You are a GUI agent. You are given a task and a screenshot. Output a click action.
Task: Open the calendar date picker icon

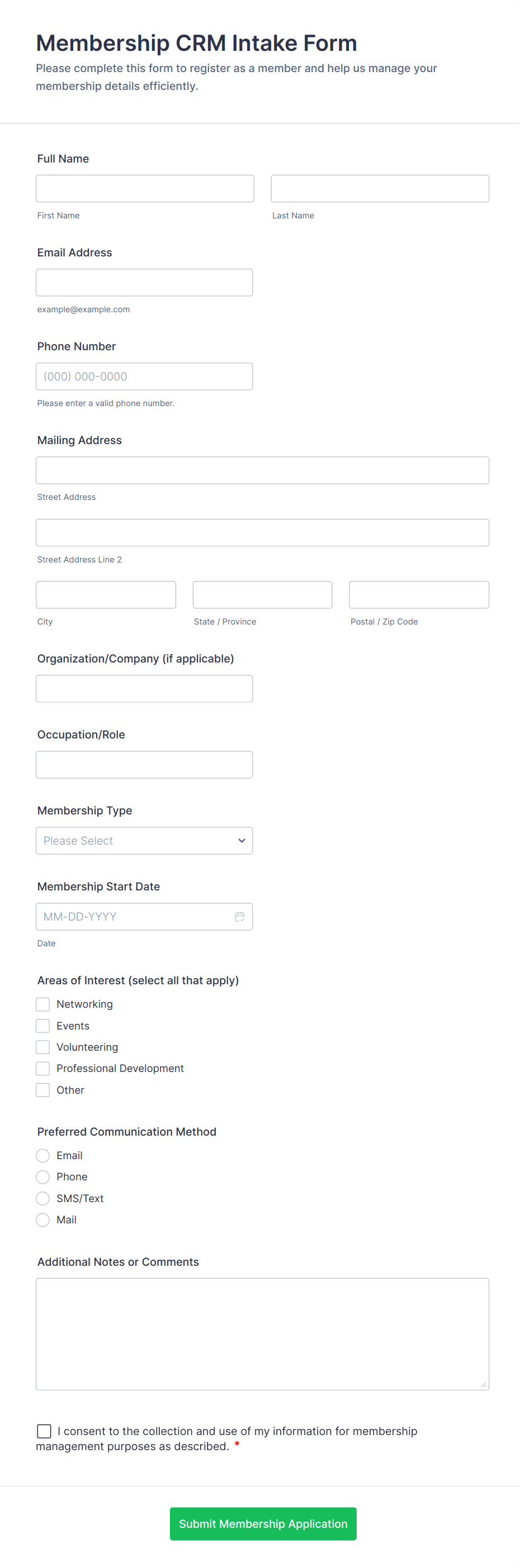tap(239, 917)
